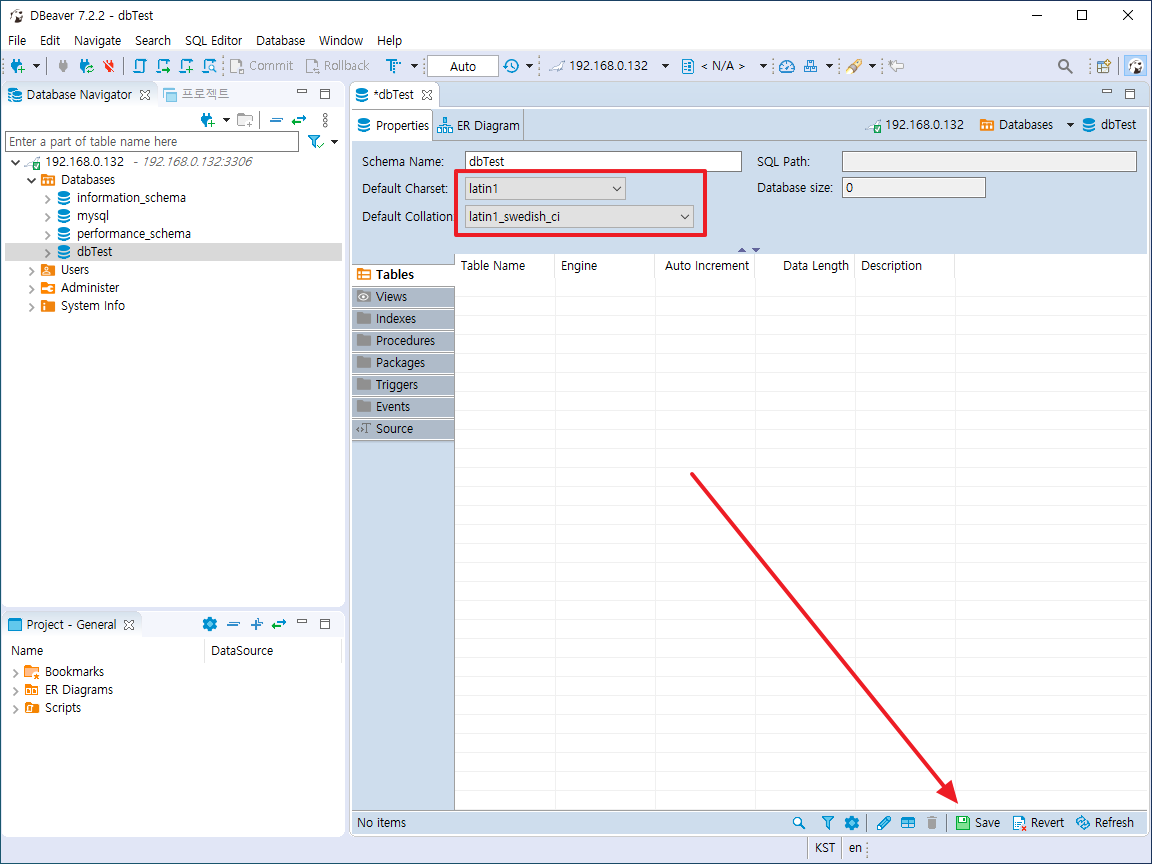Open the Database menu
The width and height of the screenshot is (1152, 864).
pyautogui.click(x=281, y=40)
